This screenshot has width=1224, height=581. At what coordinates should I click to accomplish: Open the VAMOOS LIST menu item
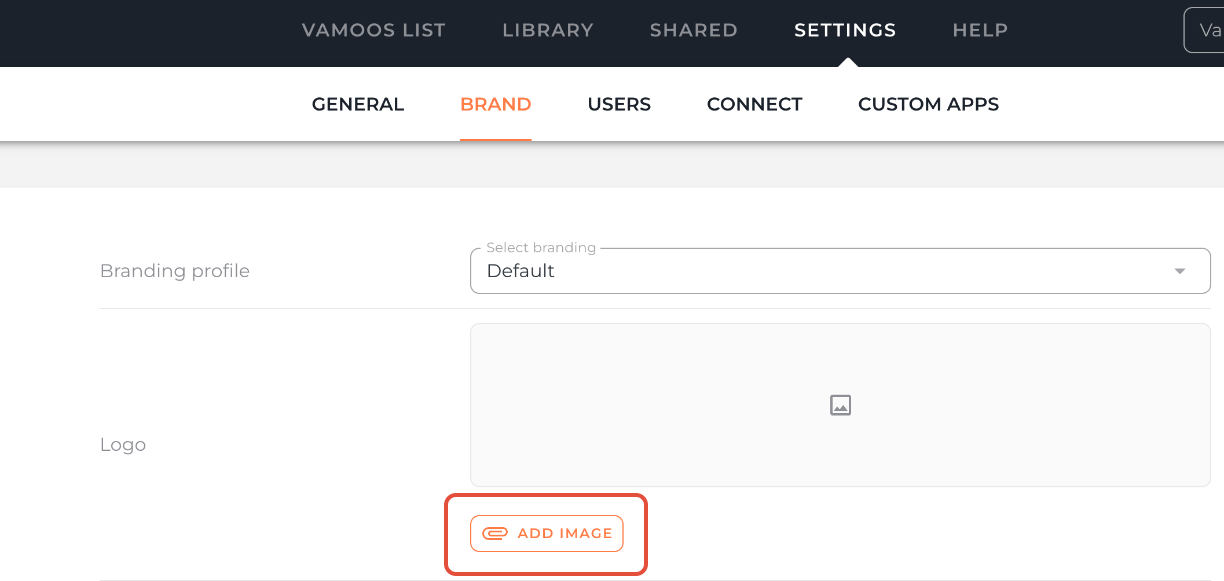[x=373, y=30]
